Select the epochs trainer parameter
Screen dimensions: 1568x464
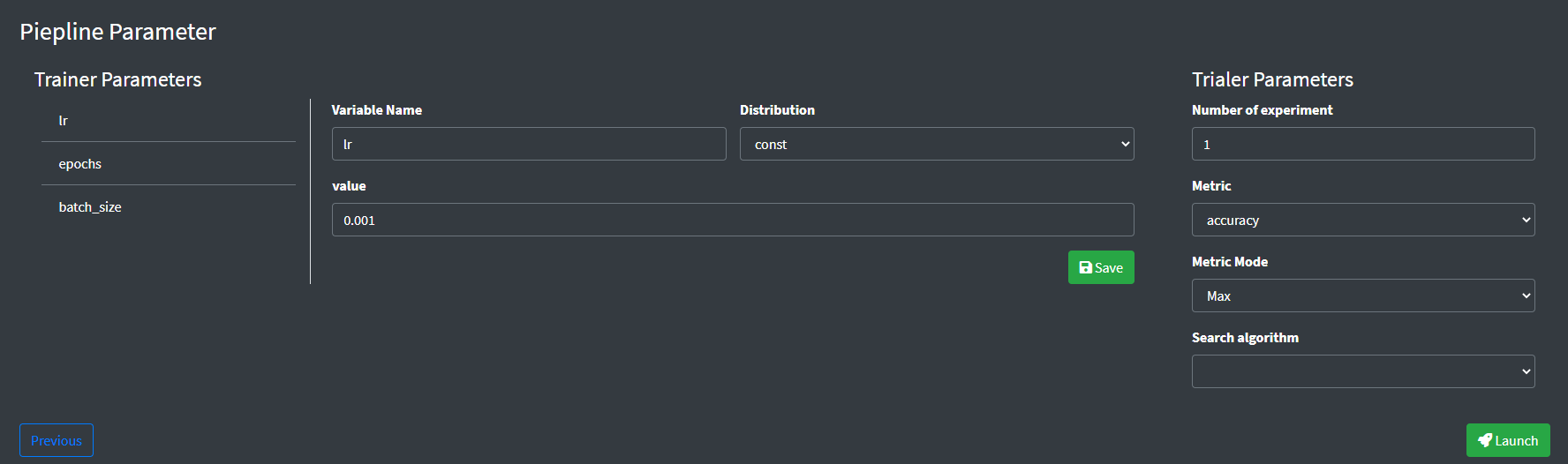point(169,164)
